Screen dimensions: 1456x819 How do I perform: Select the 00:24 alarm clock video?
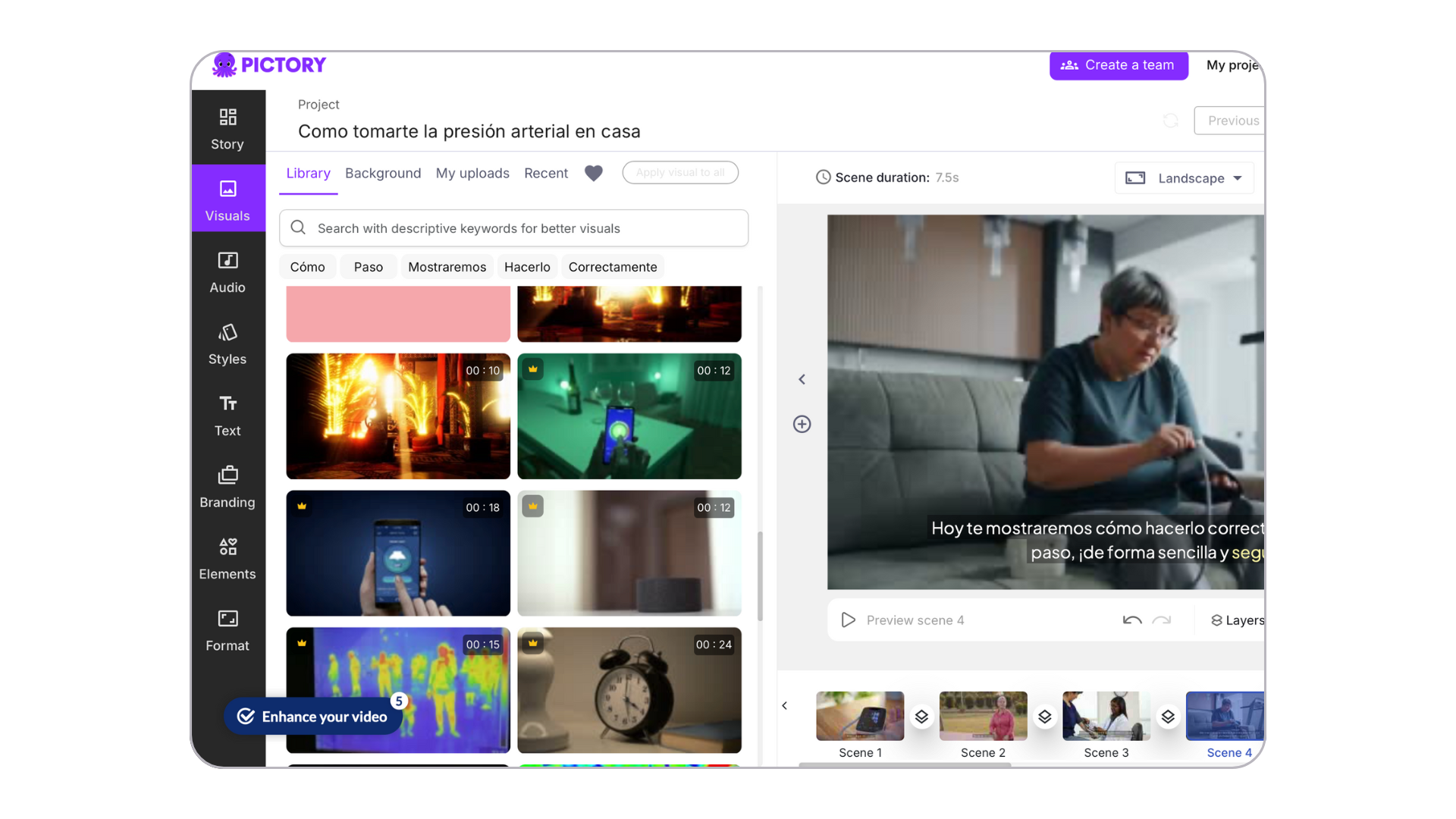(x=629, y=690)
